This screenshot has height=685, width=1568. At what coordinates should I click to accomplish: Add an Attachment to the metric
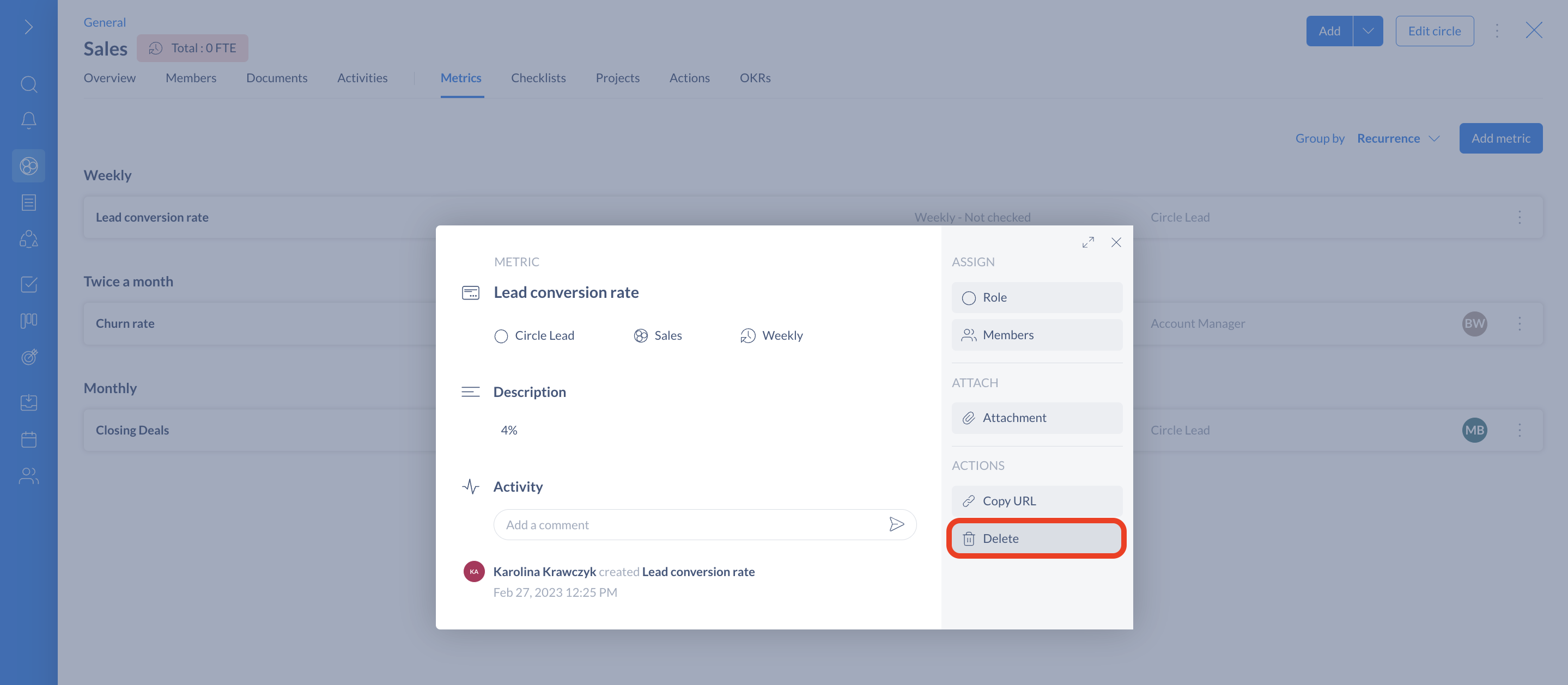point(1037,418)
